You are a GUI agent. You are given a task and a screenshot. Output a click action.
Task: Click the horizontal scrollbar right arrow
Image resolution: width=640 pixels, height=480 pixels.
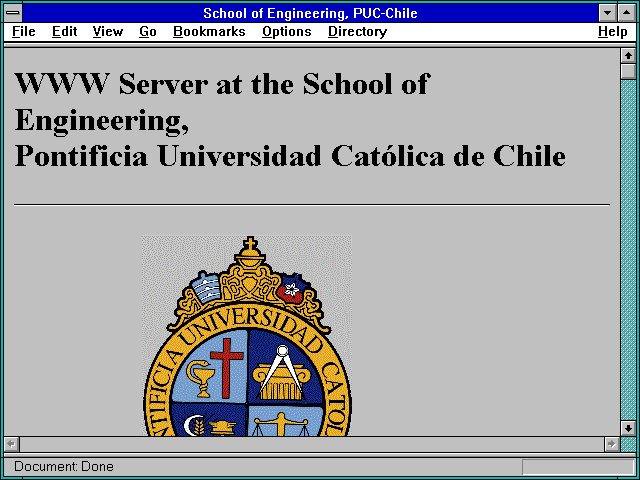pos(612,444)
